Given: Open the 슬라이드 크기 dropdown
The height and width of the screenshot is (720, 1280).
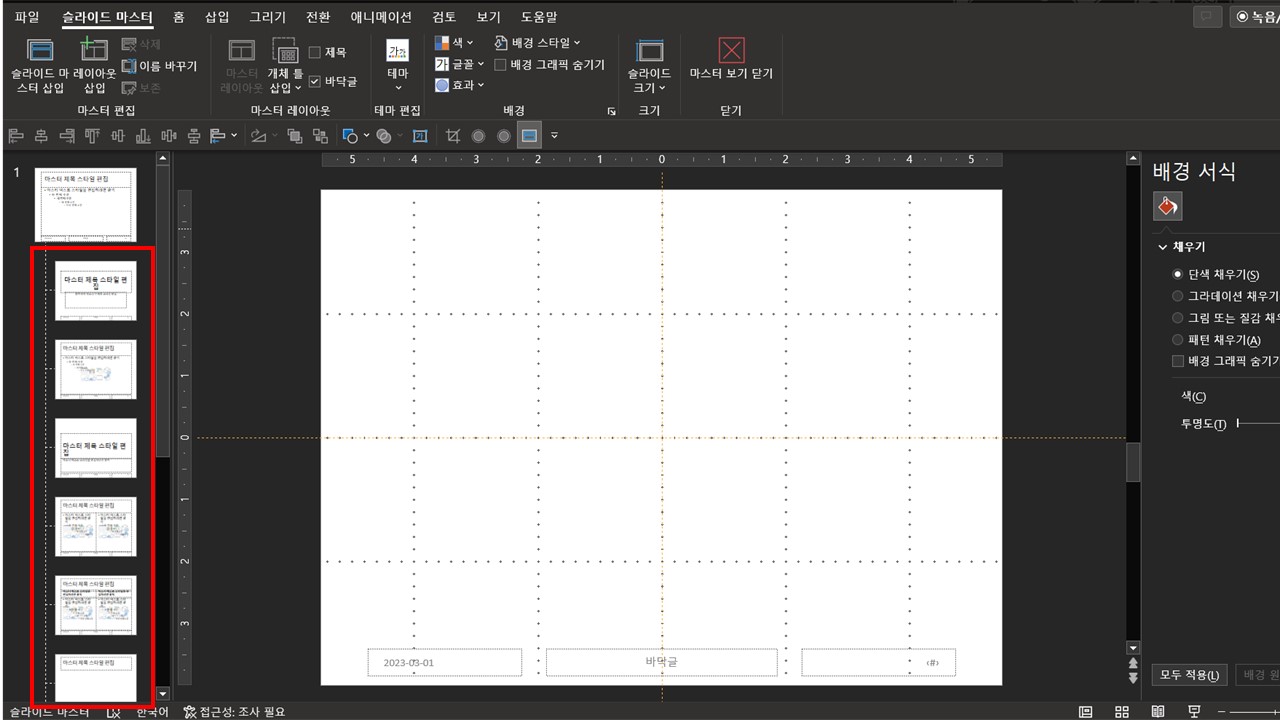Looking at the screenshot, I should coord(649,67).
